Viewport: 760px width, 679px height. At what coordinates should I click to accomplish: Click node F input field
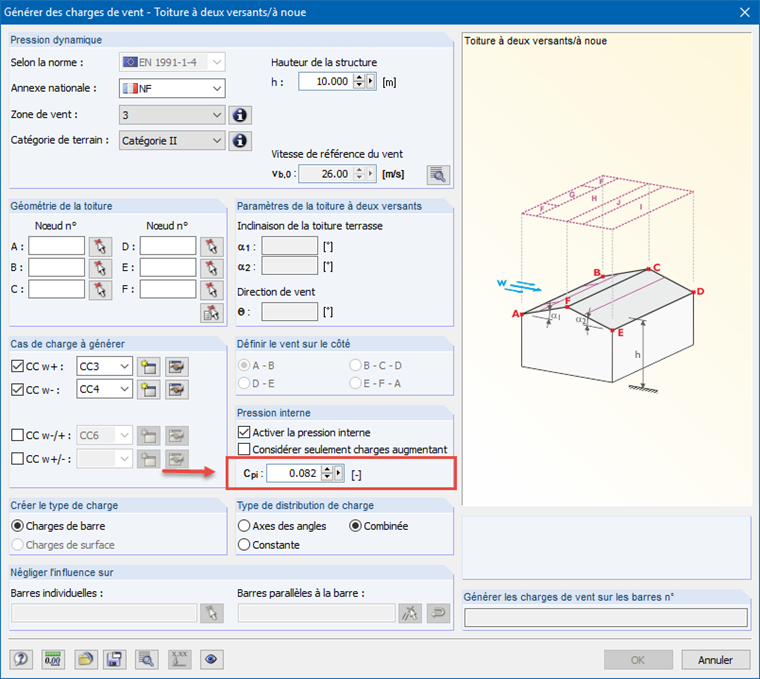click(x=168, y=289)
